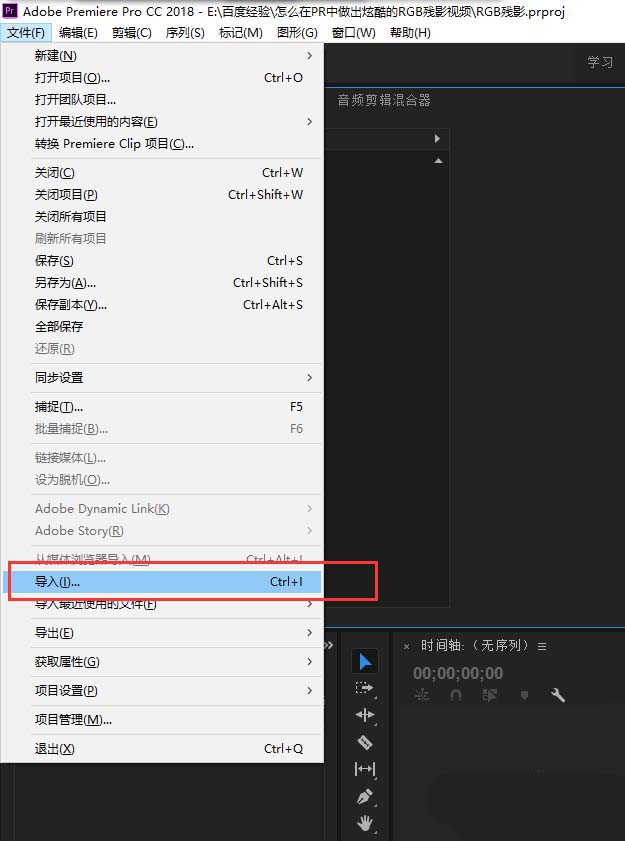Choose 全部保存 menu entry
The width and height of the screenshot is (625, 841).
coord(161,327)
